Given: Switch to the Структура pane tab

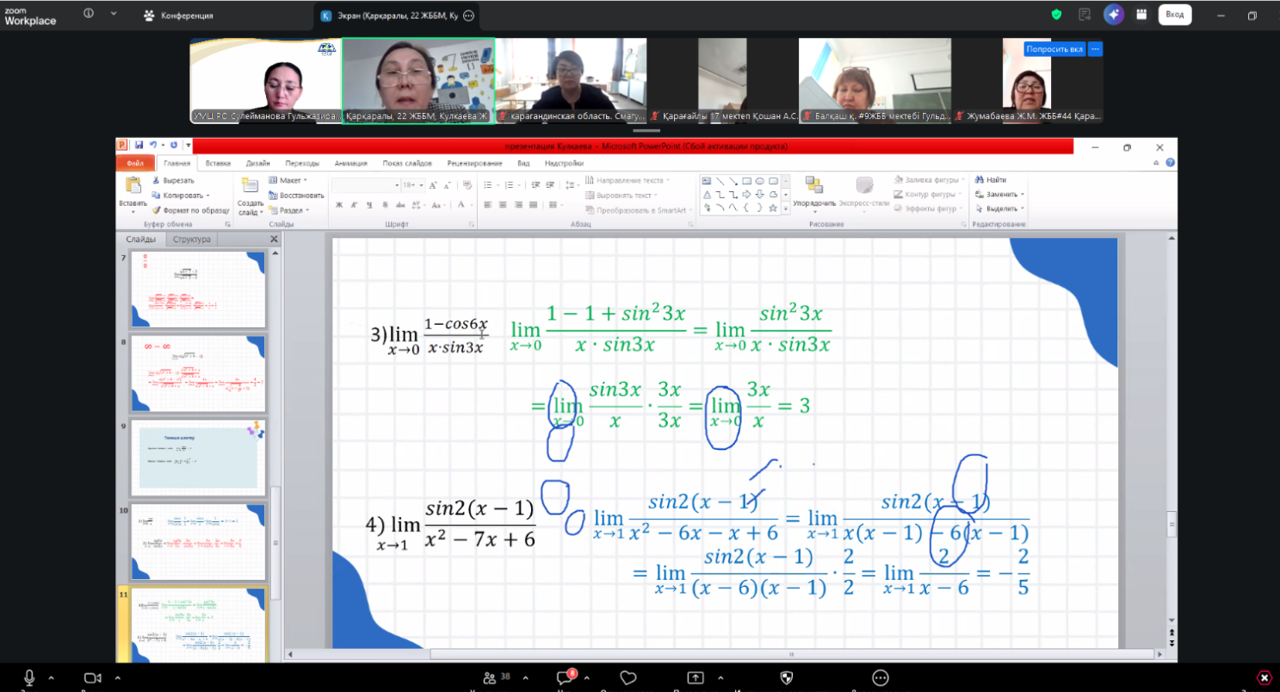Looking at the screenshot, I should point(191,240).
